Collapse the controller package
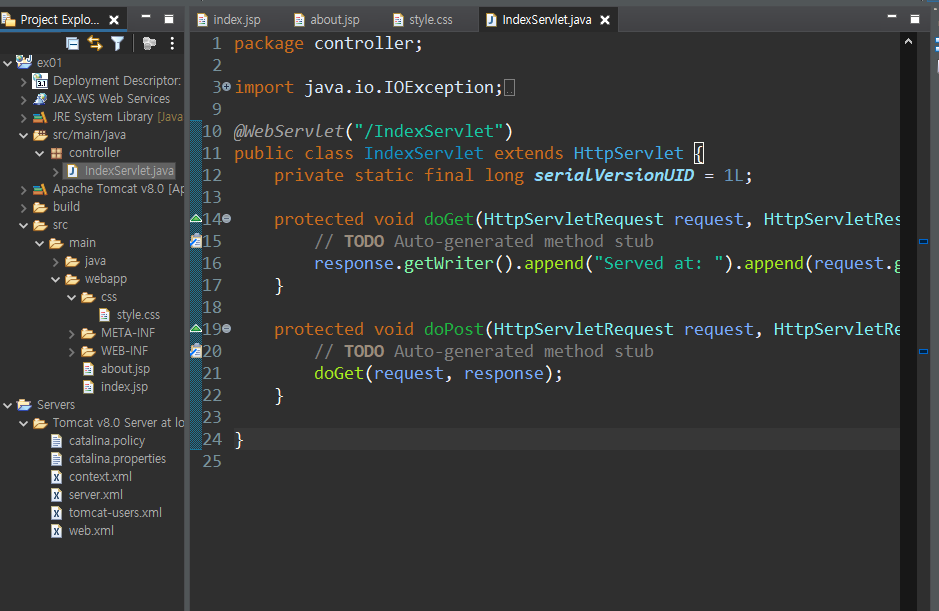The image size is (939, 611). pyautogui.click(x=40, y=153)
